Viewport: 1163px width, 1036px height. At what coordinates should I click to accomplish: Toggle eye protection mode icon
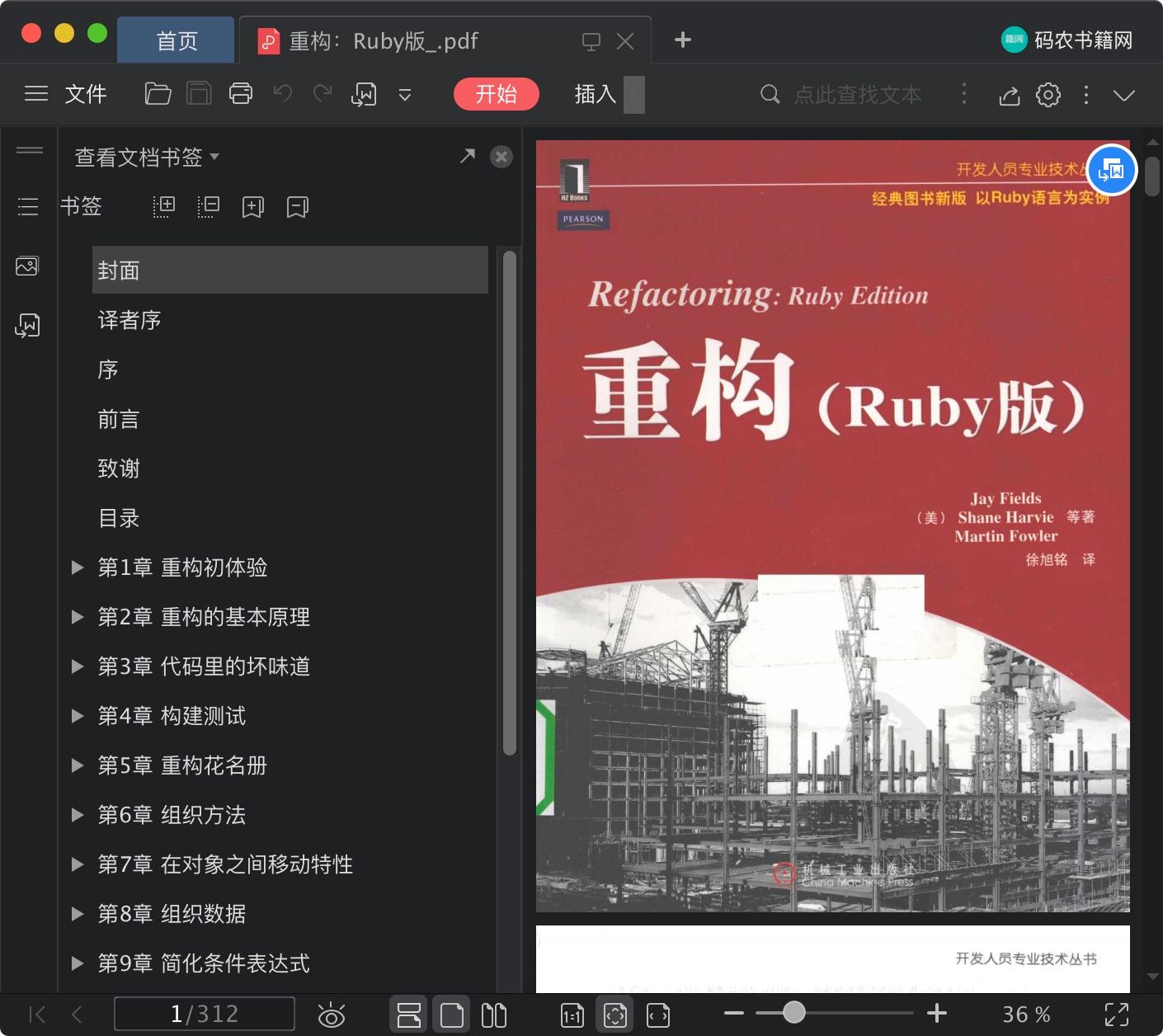pos(332,1015)
